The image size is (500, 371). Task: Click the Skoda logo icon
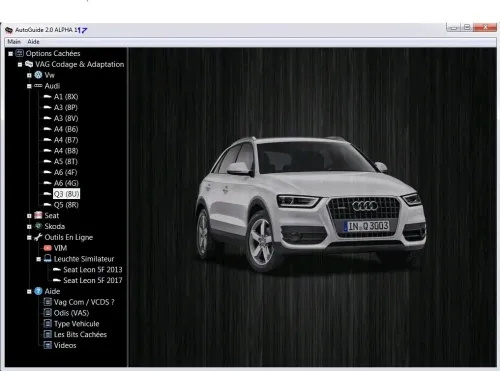pos(38,226)
